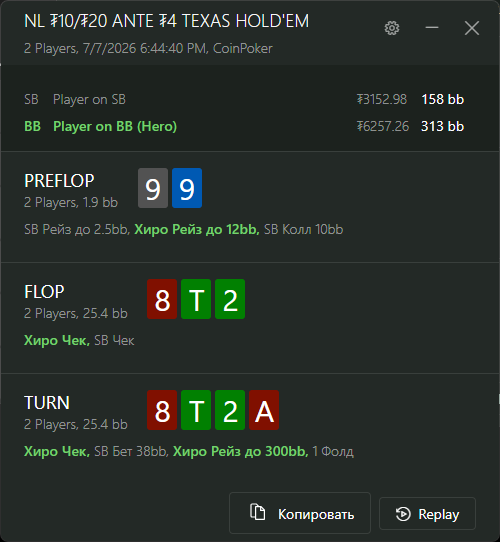Click the Хиро Рейз до 300bb action text
The width and height of the screenshot is (500, 542).
pyautogui.click(x=241, y=451)
